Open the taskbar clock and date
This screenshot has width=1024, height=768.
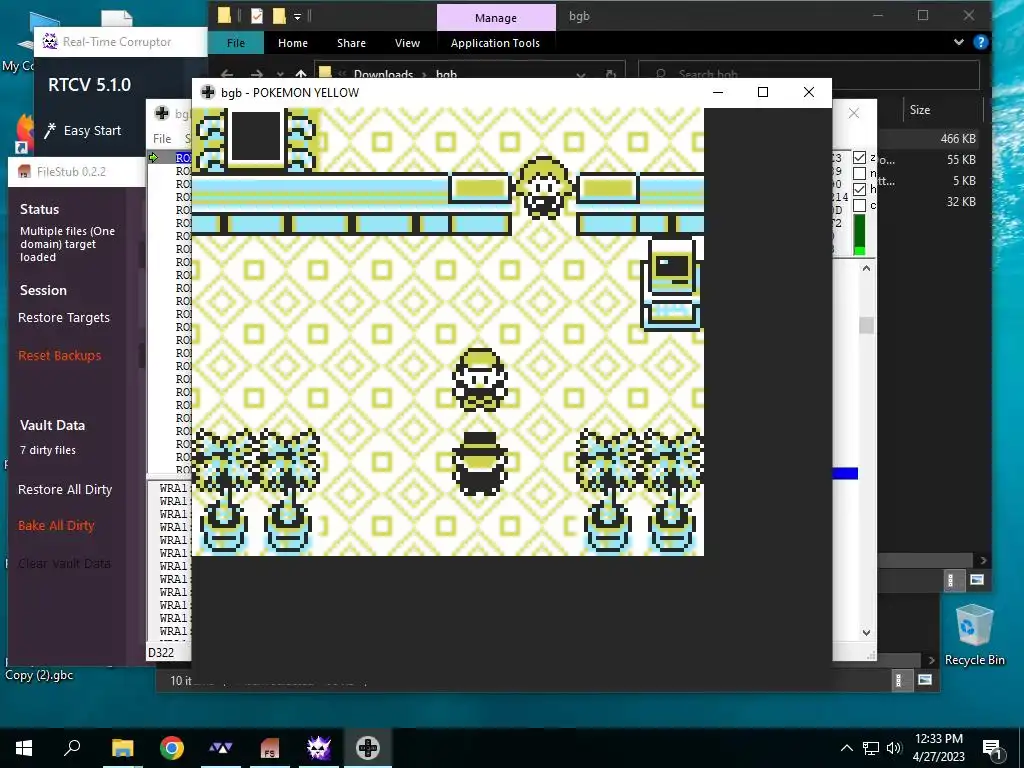pos(938,748)
